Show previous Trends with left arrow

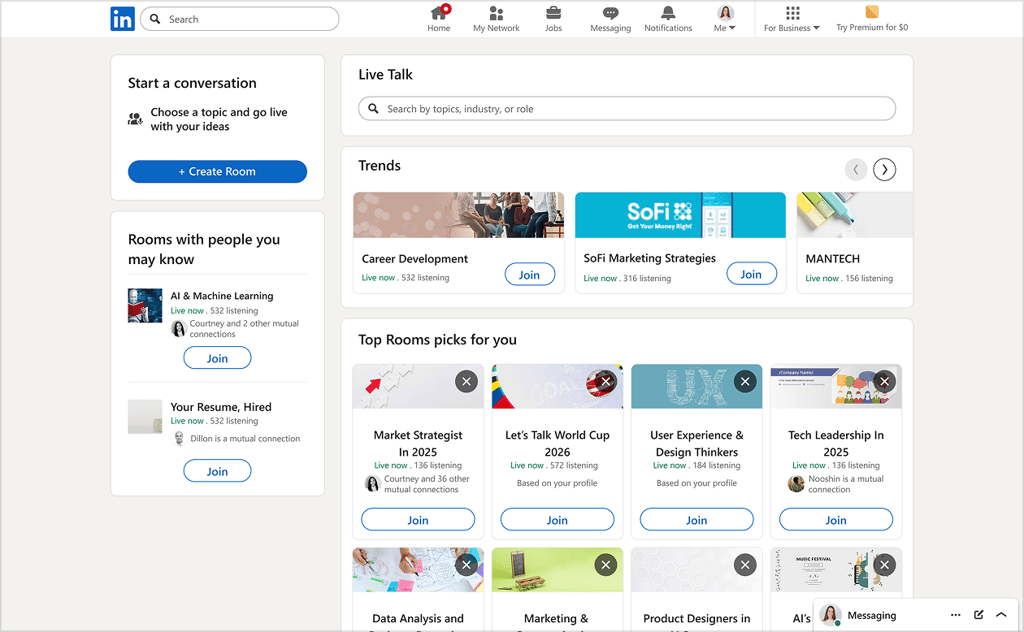click(x=856, y=170)
